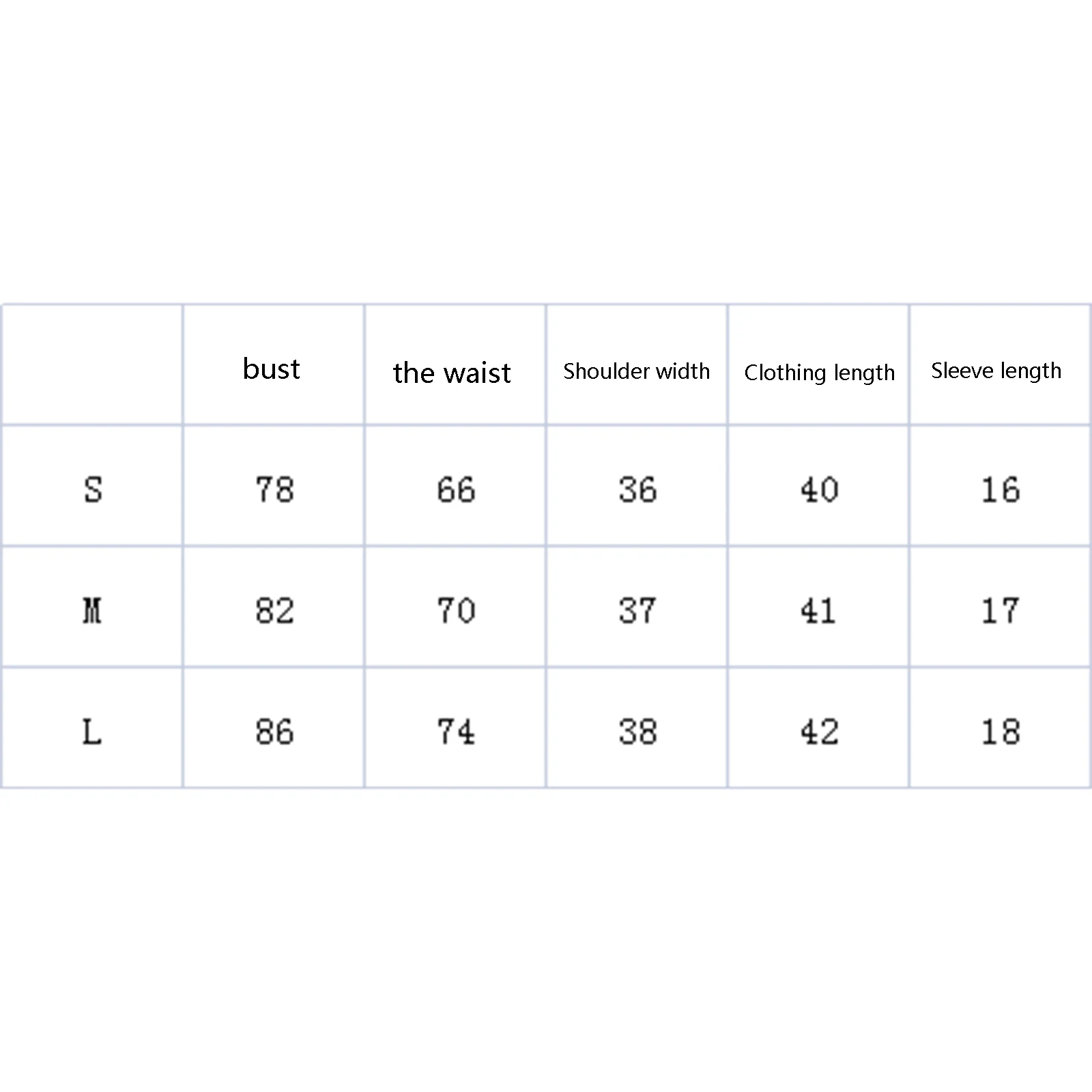Click the size M row label
The width and height of the screenshot is (1092, 1092).
[93, 610]
